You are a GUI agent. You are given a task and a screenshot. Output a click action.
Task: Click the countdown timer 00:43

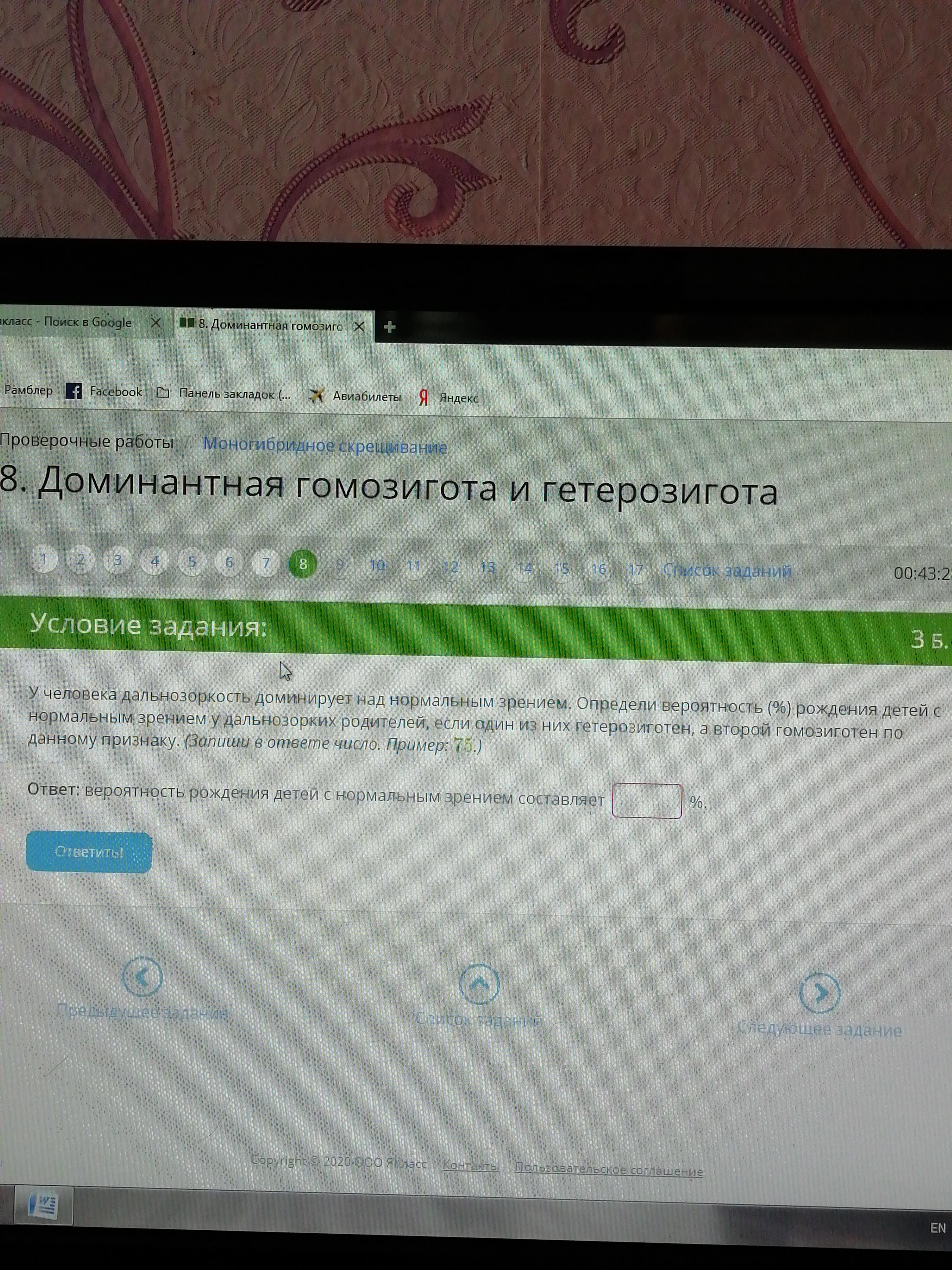click(x=922, y=574)
